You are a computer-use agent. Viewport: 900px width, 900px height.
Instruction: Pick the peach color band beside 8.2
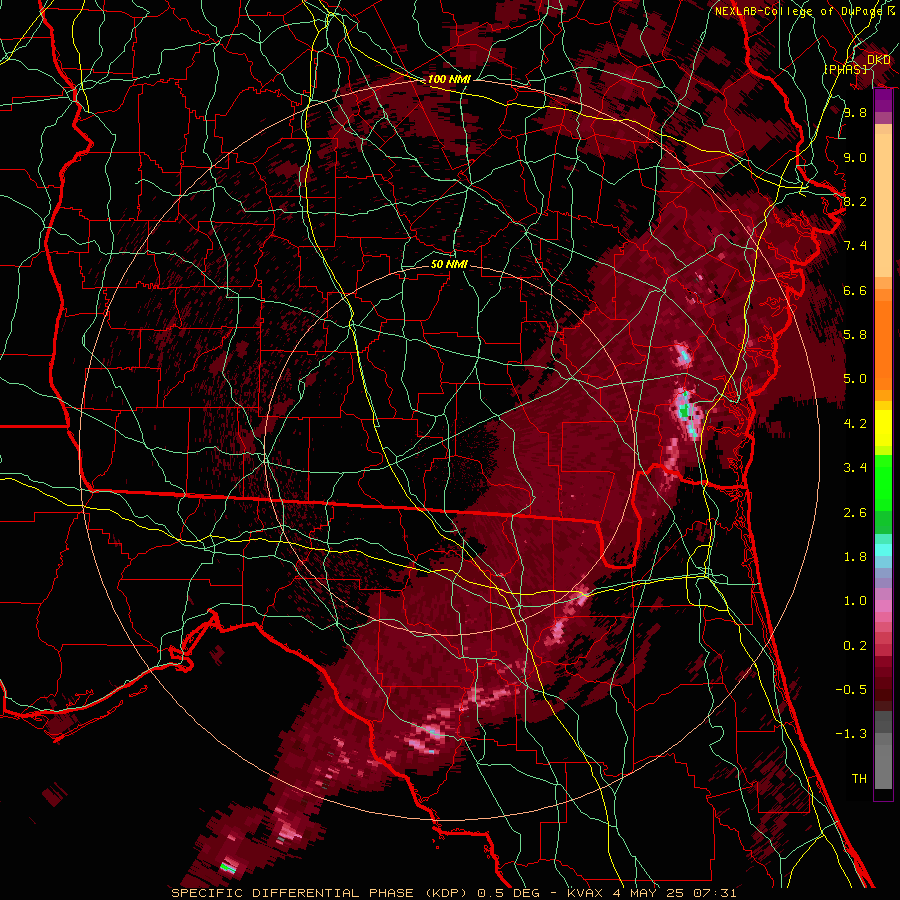[x=883, y=205]
